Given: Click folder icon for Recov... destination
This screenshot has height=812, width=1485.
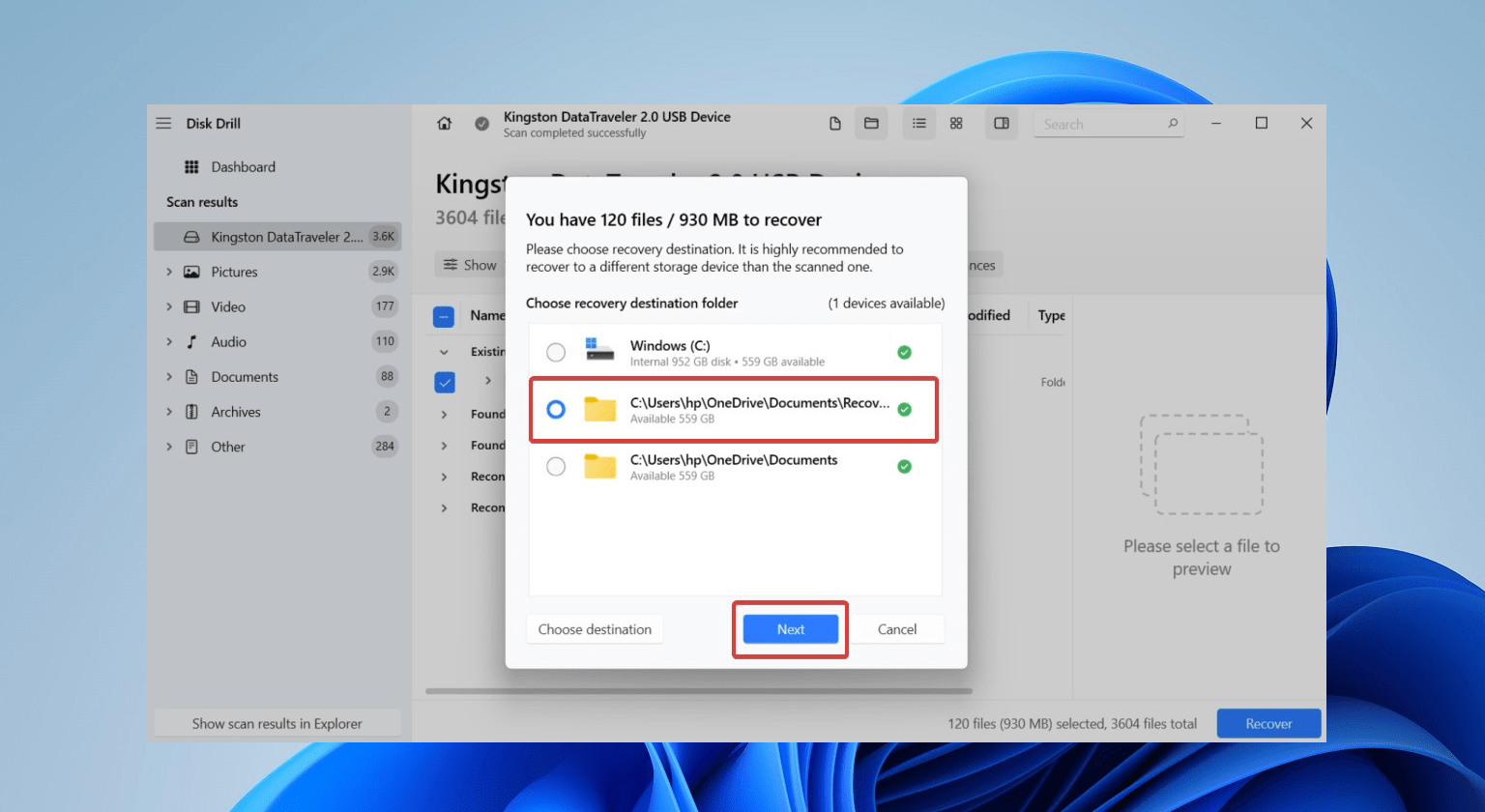Looking at the screenshot, I should point(599,410).
